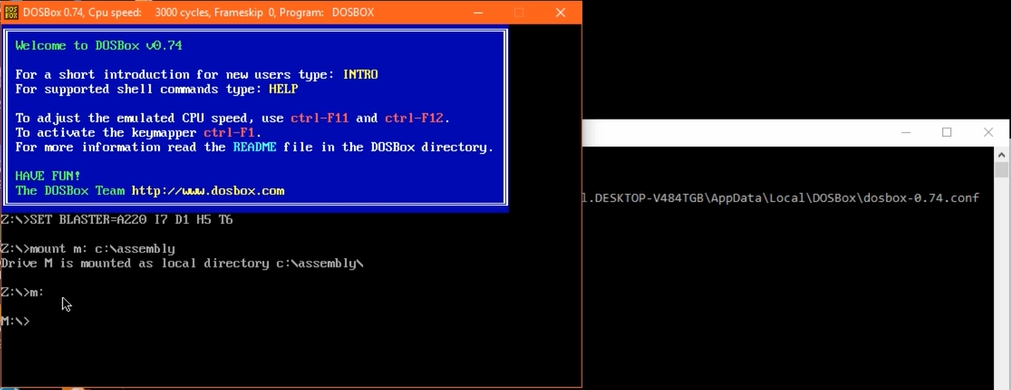This screenshot has height=390, width=1011.
Task: Click the red ctrl-F1 keymapper shortcut
Action: click(230, 133)
